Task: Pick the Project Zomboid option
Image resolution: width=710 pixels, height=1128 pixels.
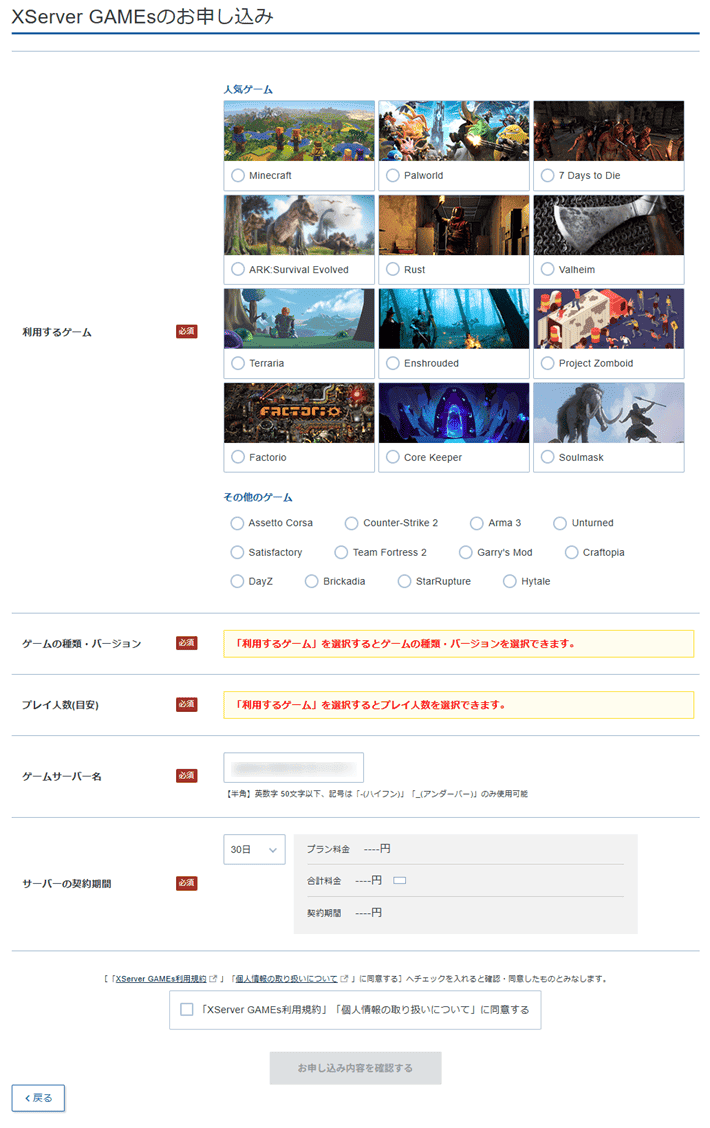Action: 547,363
